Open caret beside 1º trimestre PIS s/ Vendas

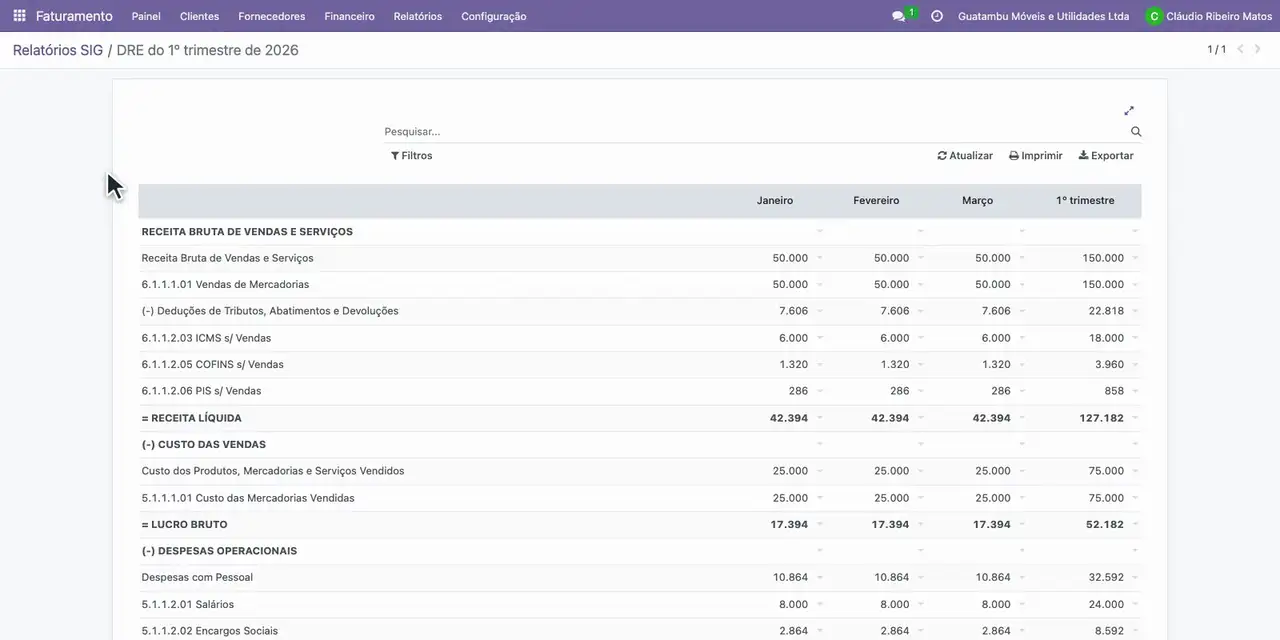(x=1135, y=391)
